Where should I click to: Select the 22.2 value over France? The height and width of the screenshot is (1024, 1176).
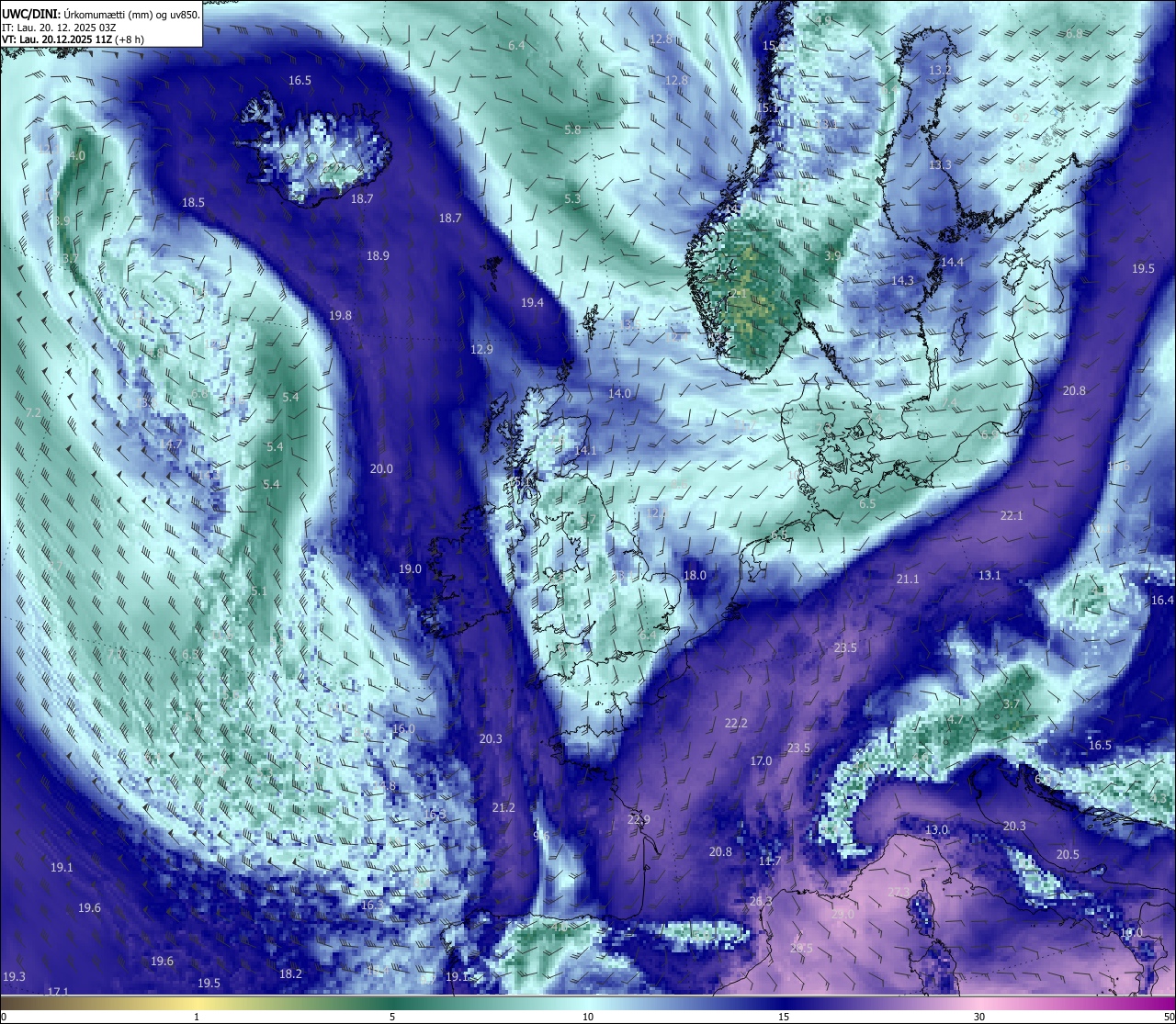pos(736,723)
